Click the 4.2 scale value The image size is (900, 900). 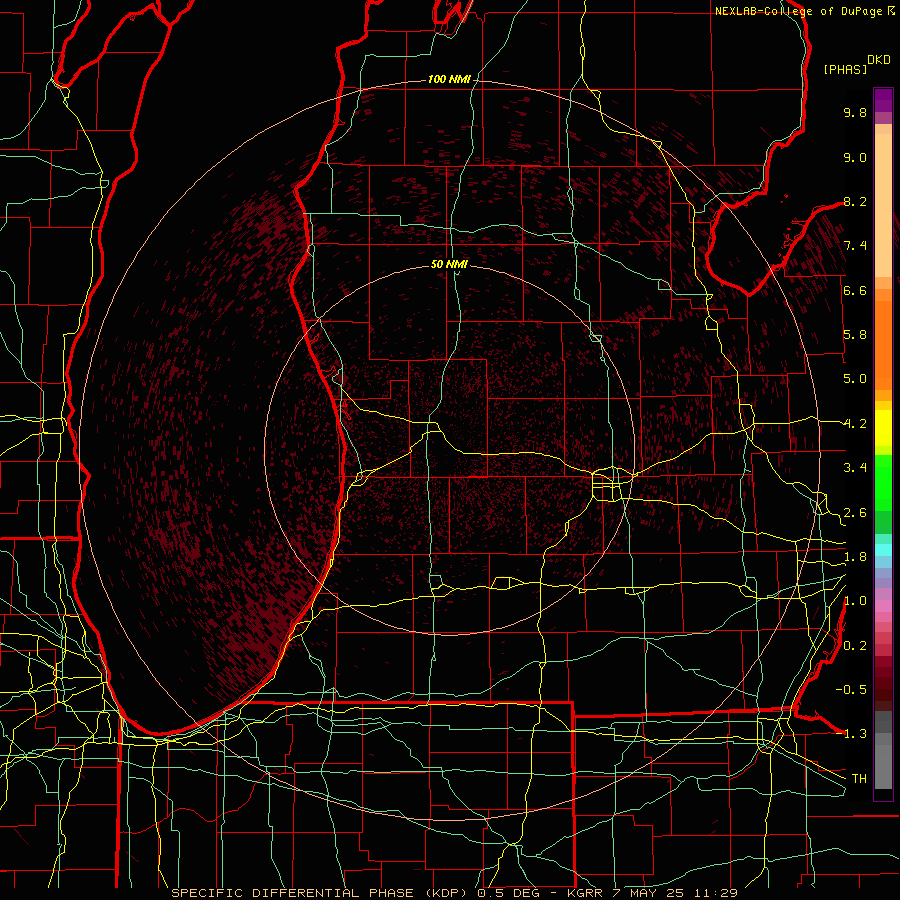click(855, 424)
